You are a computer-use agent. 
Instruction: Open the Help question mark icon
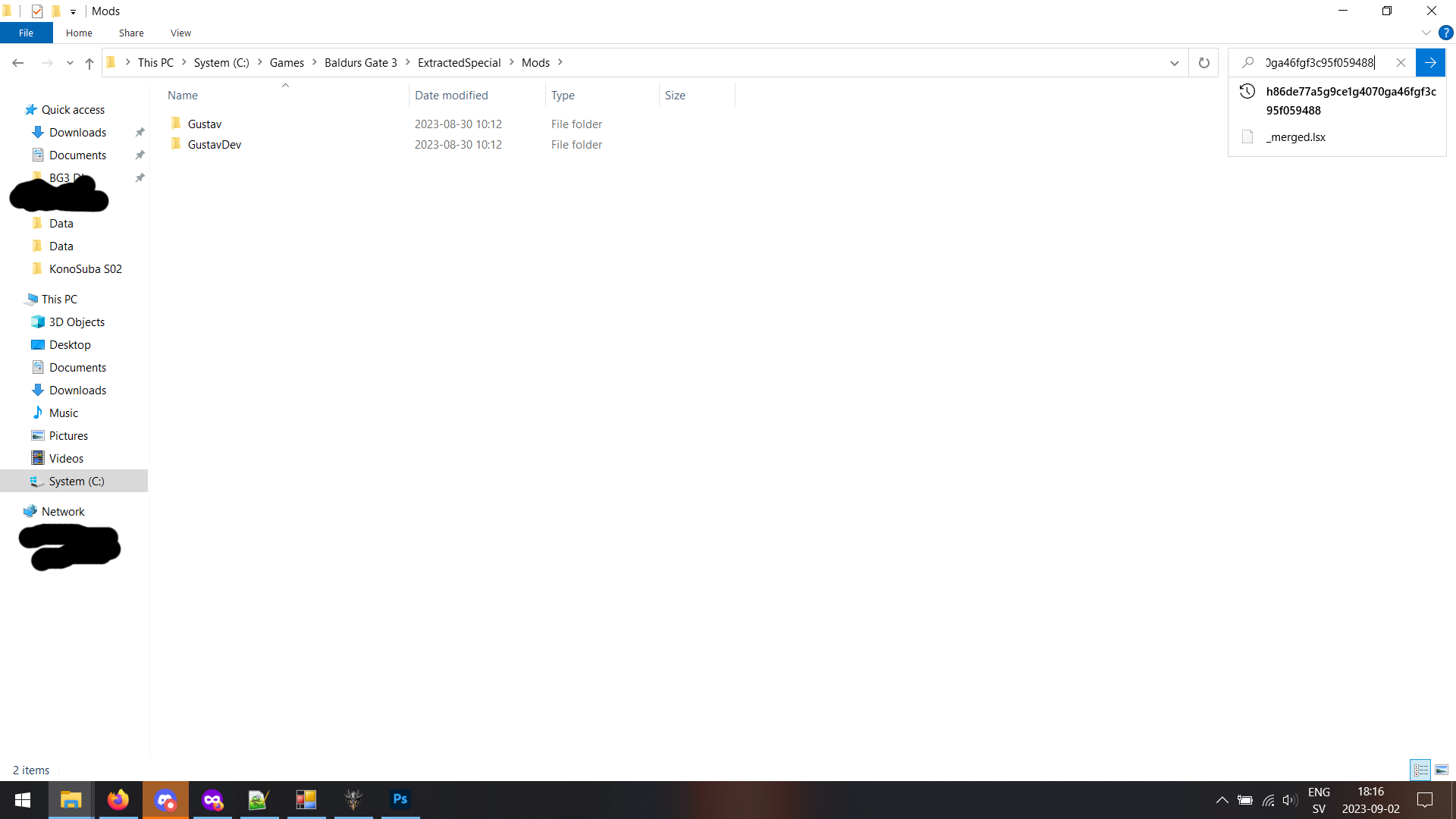pyautogui.click(x=1445, y=33)
